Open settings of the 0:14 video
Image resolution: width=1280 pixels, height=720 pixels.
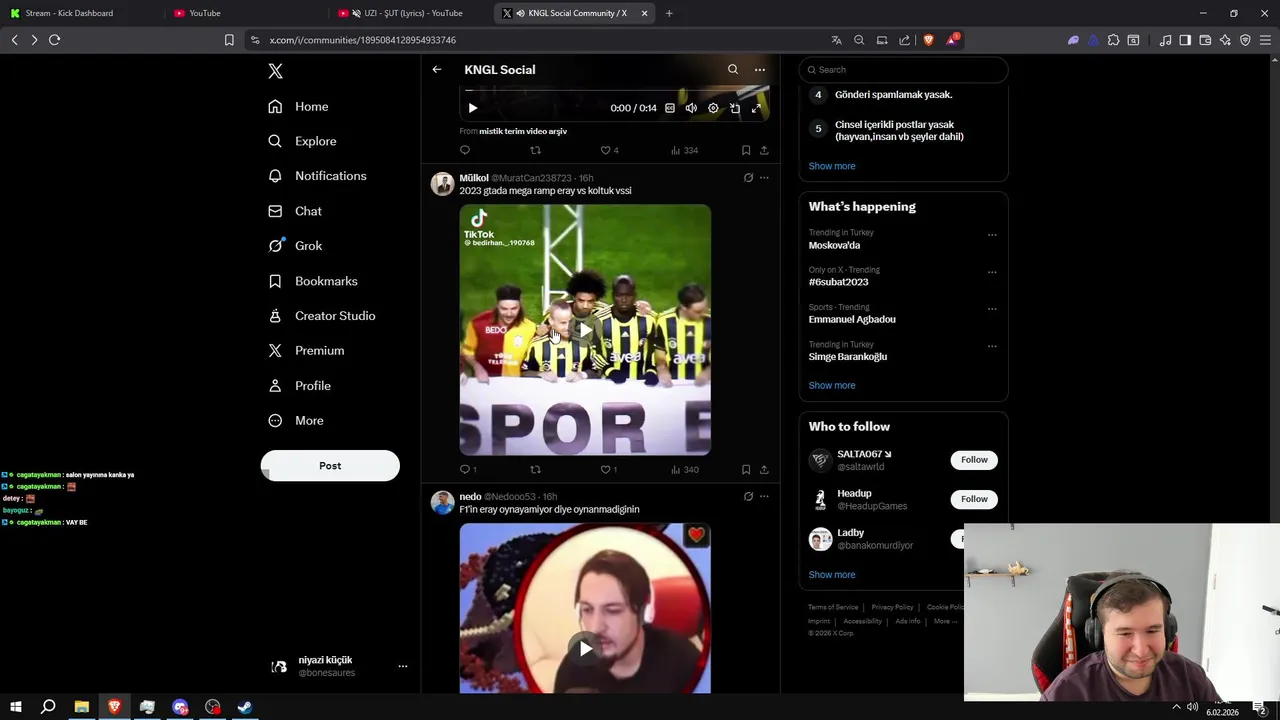[x=713, y=108]
